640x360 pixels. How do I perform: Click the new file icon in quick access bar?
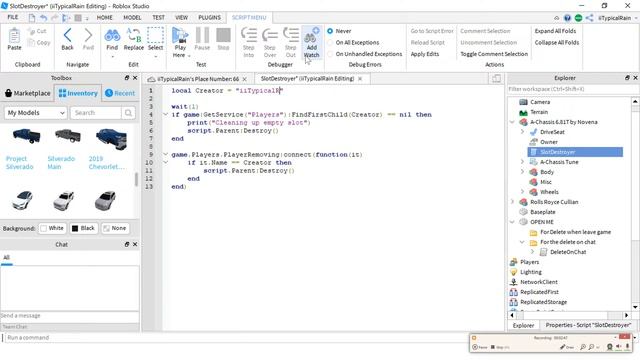31,18
